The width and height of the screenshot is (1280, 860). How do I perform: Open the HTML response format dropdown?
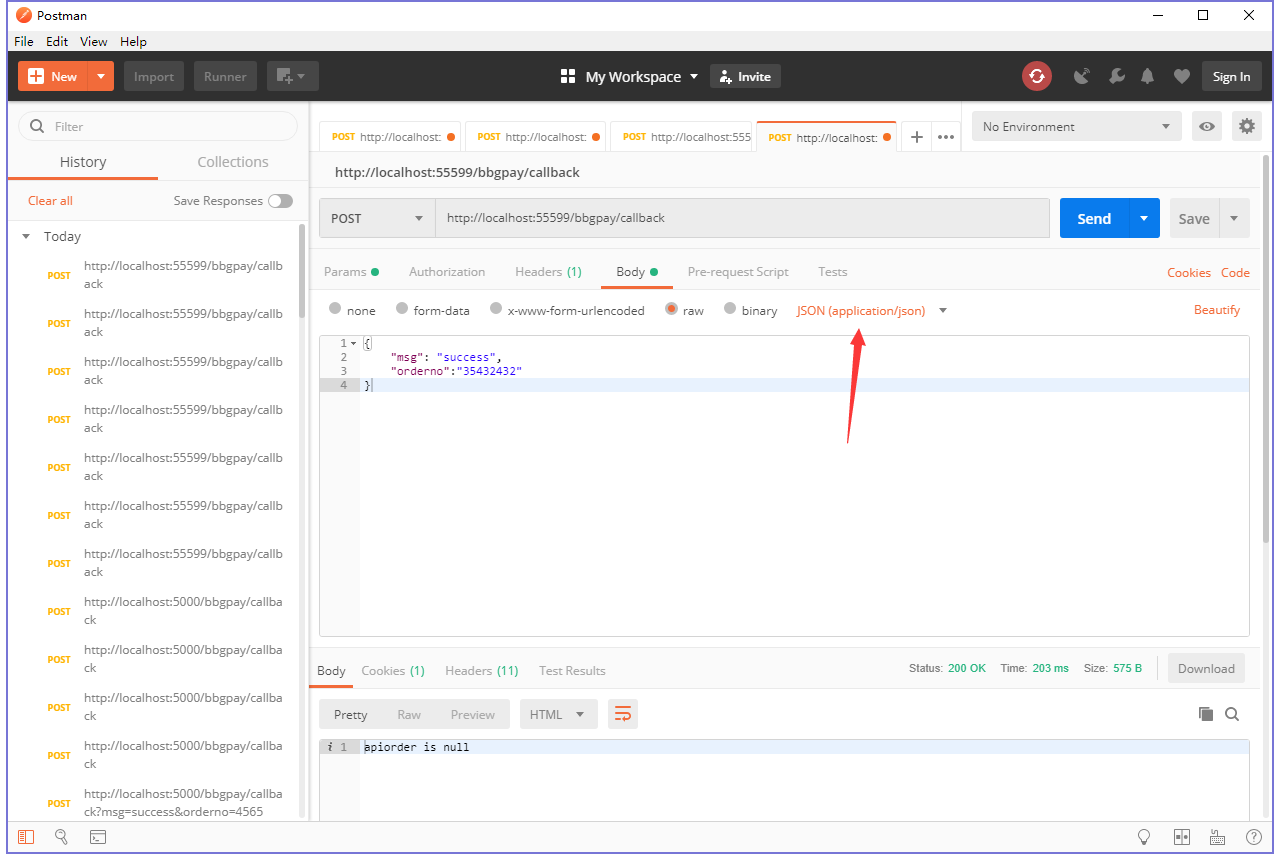point(558,714)
